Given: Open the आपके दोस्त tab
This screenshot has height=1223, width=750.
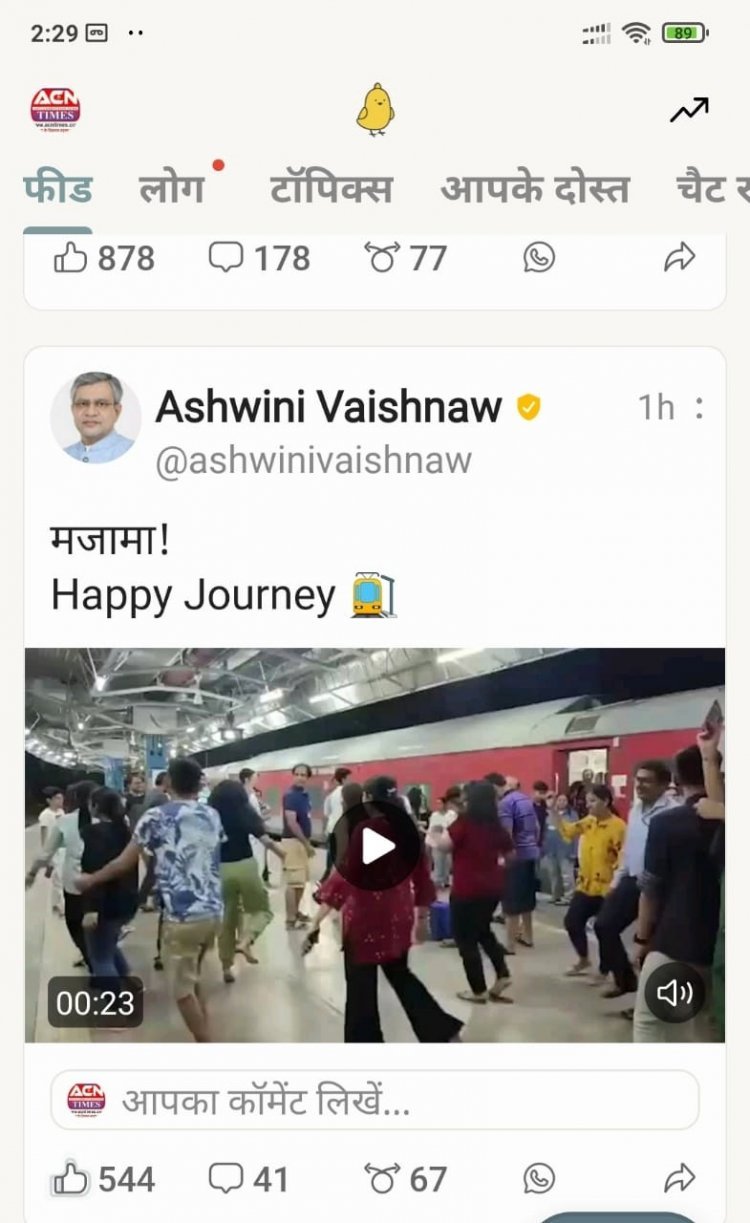Looking at the screenshot, I should (x=535, y=189).
